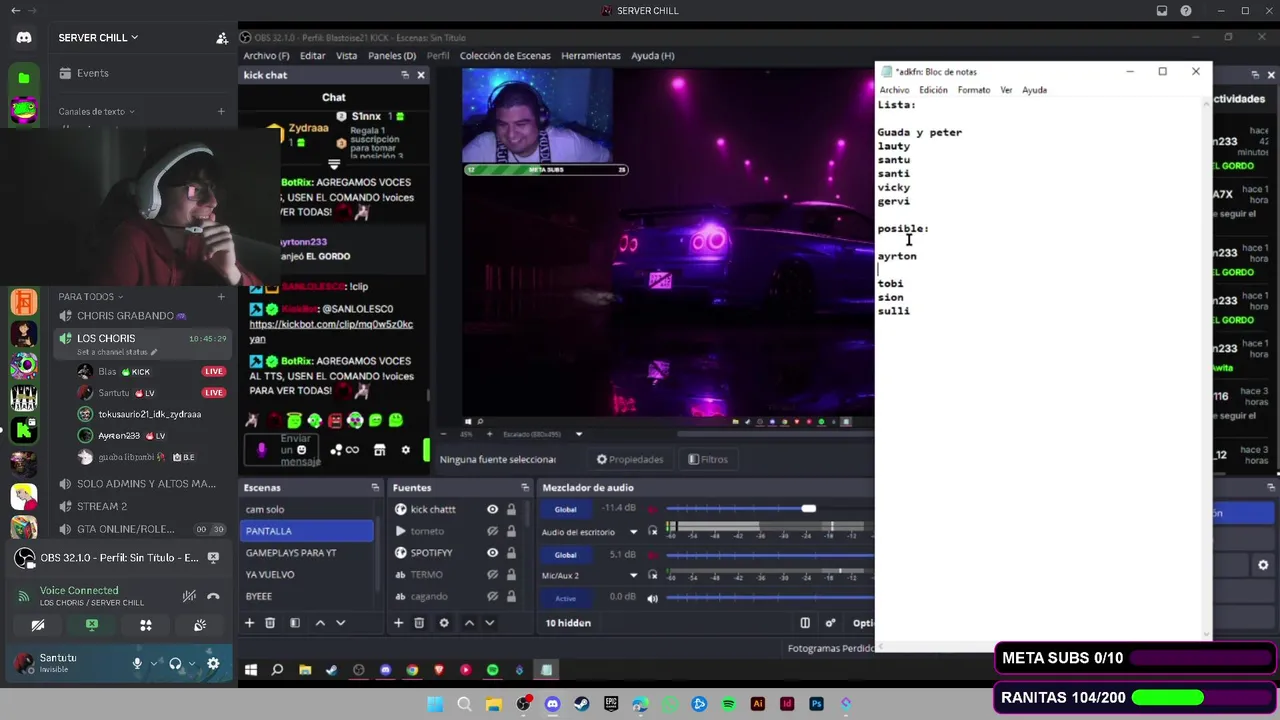Open Spotify from the Windows taskbar
1280x720 pixels.
728,704
